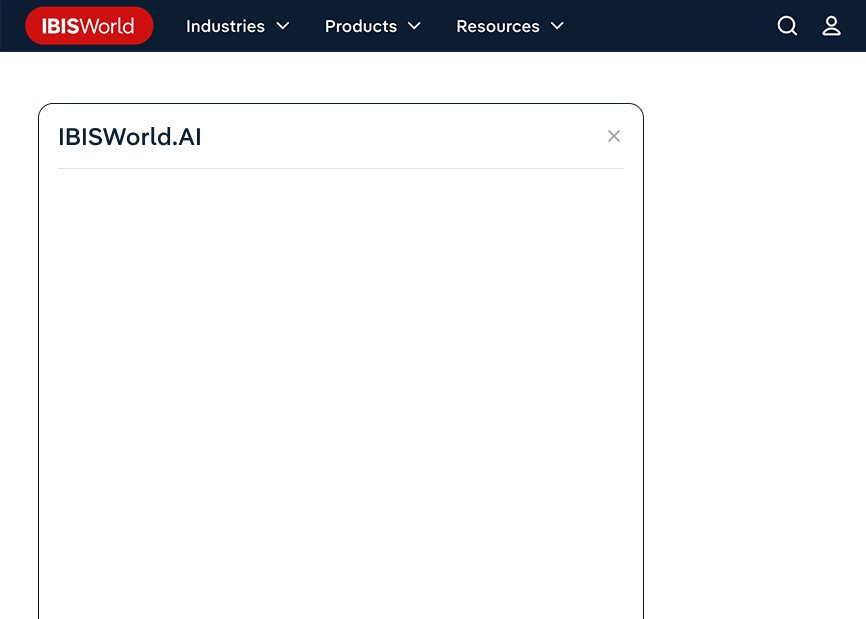Click the panel header right of the IBISWorld.AI title
Image resolution: width=866 pixels, height=619 pixels.
400,137
